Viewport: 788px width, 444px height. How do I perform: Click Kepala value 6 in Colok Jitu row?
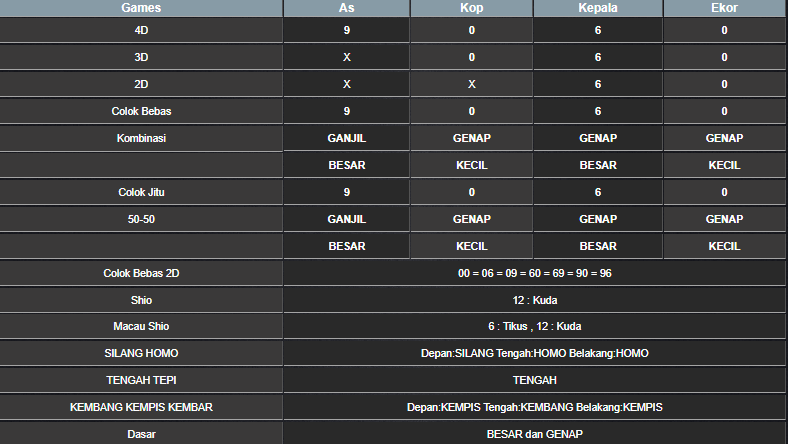click(x=598, y=192)
